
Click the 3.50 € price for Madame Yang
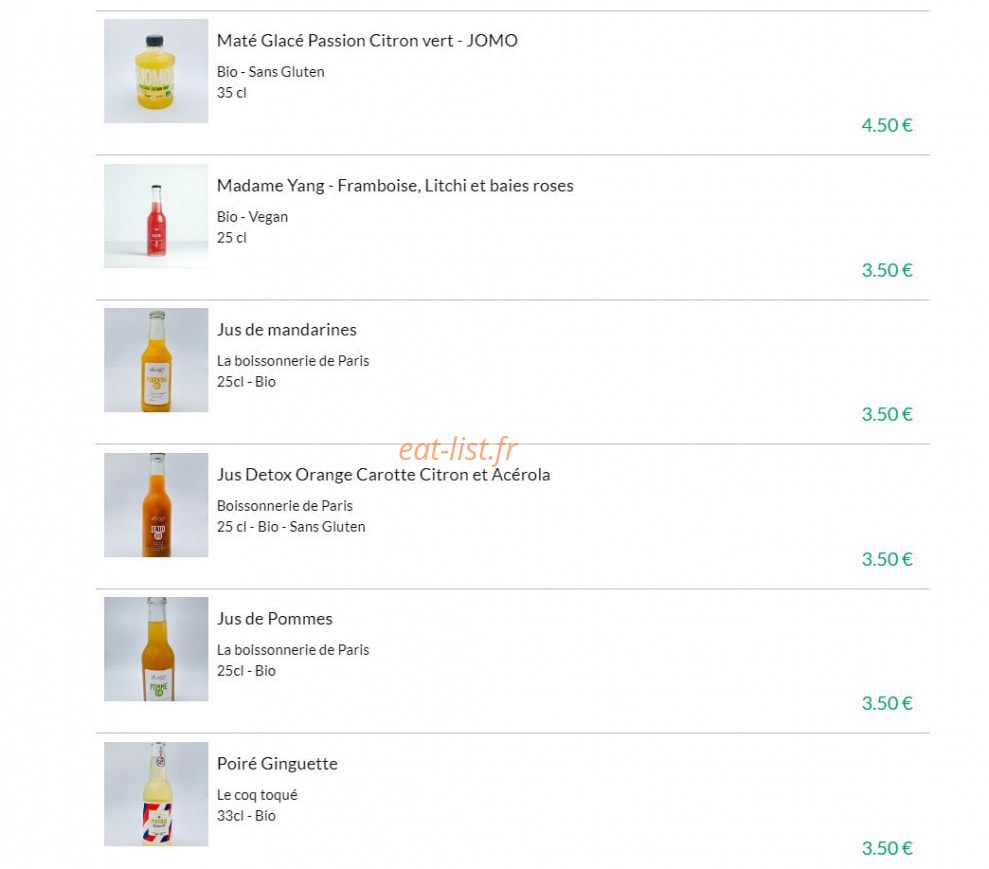click(x=887, y=270)
